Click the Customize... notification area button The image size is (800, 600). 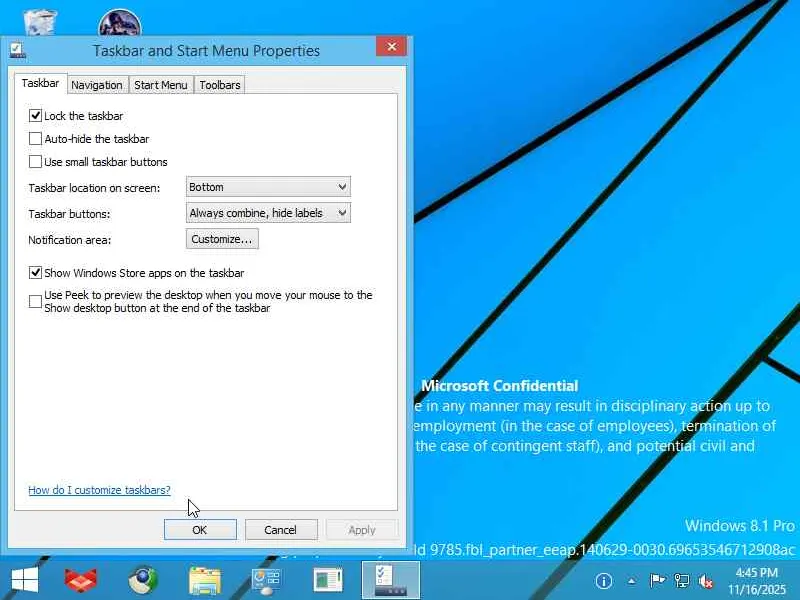[x=222, y=239]
